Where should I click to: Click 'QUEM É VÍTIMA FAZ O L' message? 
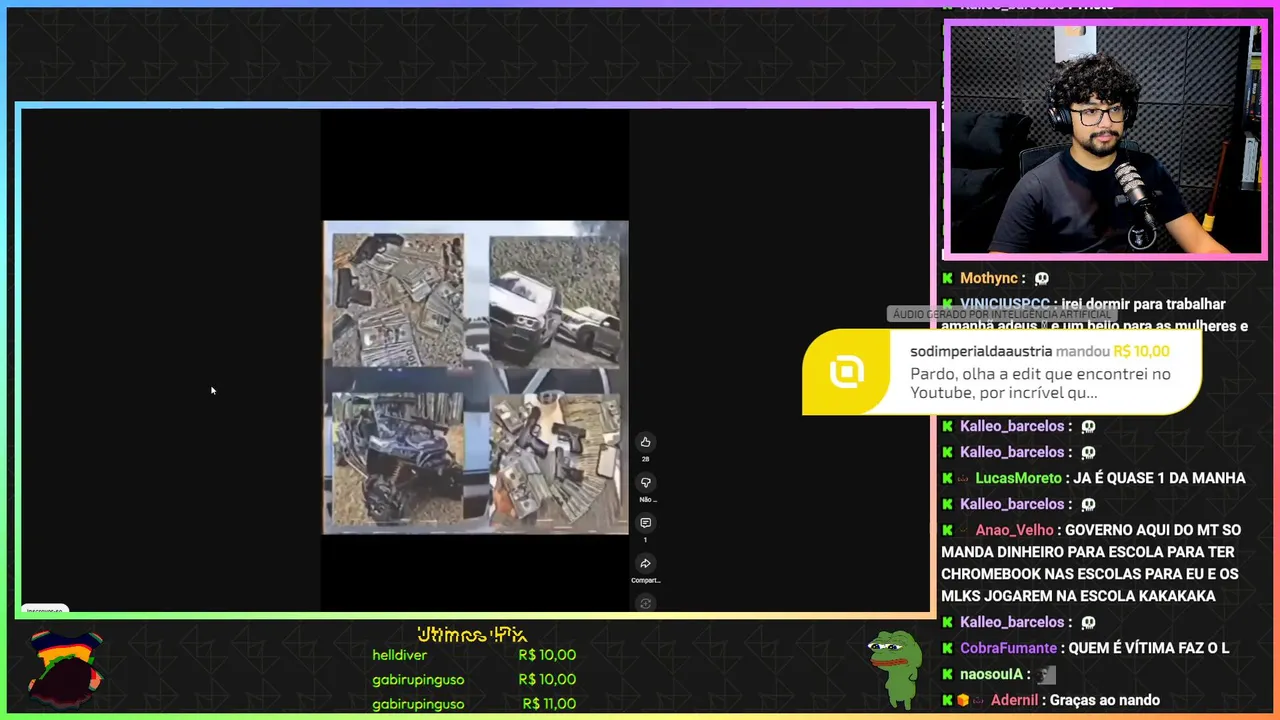point(1149,648)
